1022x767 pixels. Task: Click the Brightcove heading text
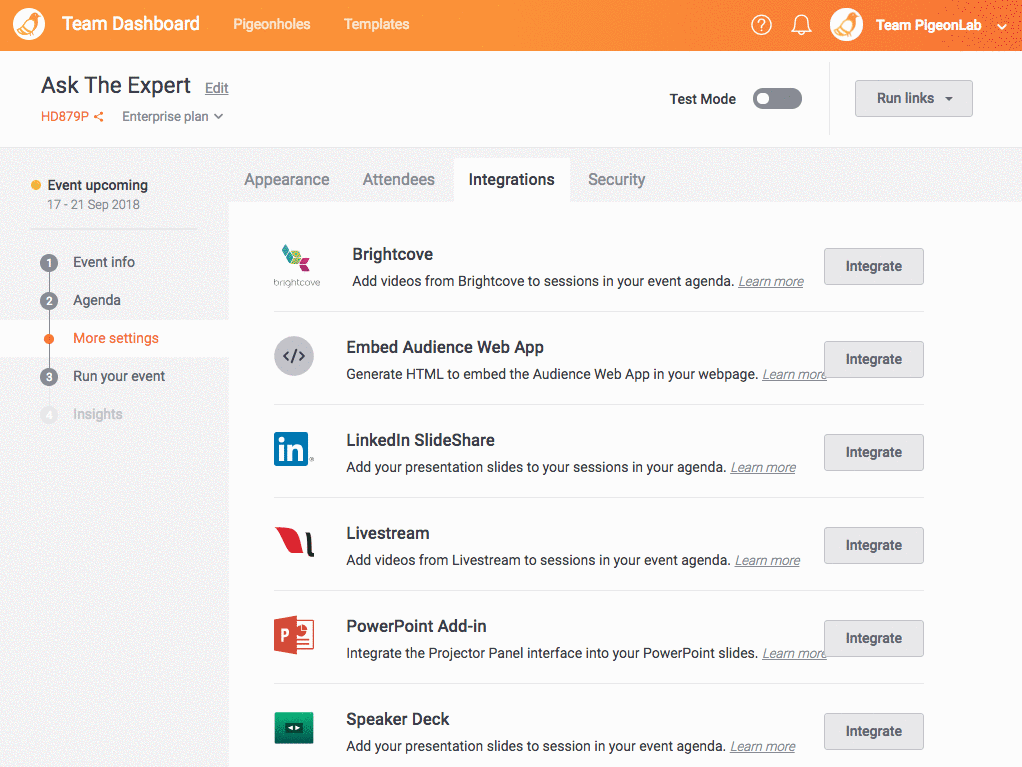click(x=392, y=254)
